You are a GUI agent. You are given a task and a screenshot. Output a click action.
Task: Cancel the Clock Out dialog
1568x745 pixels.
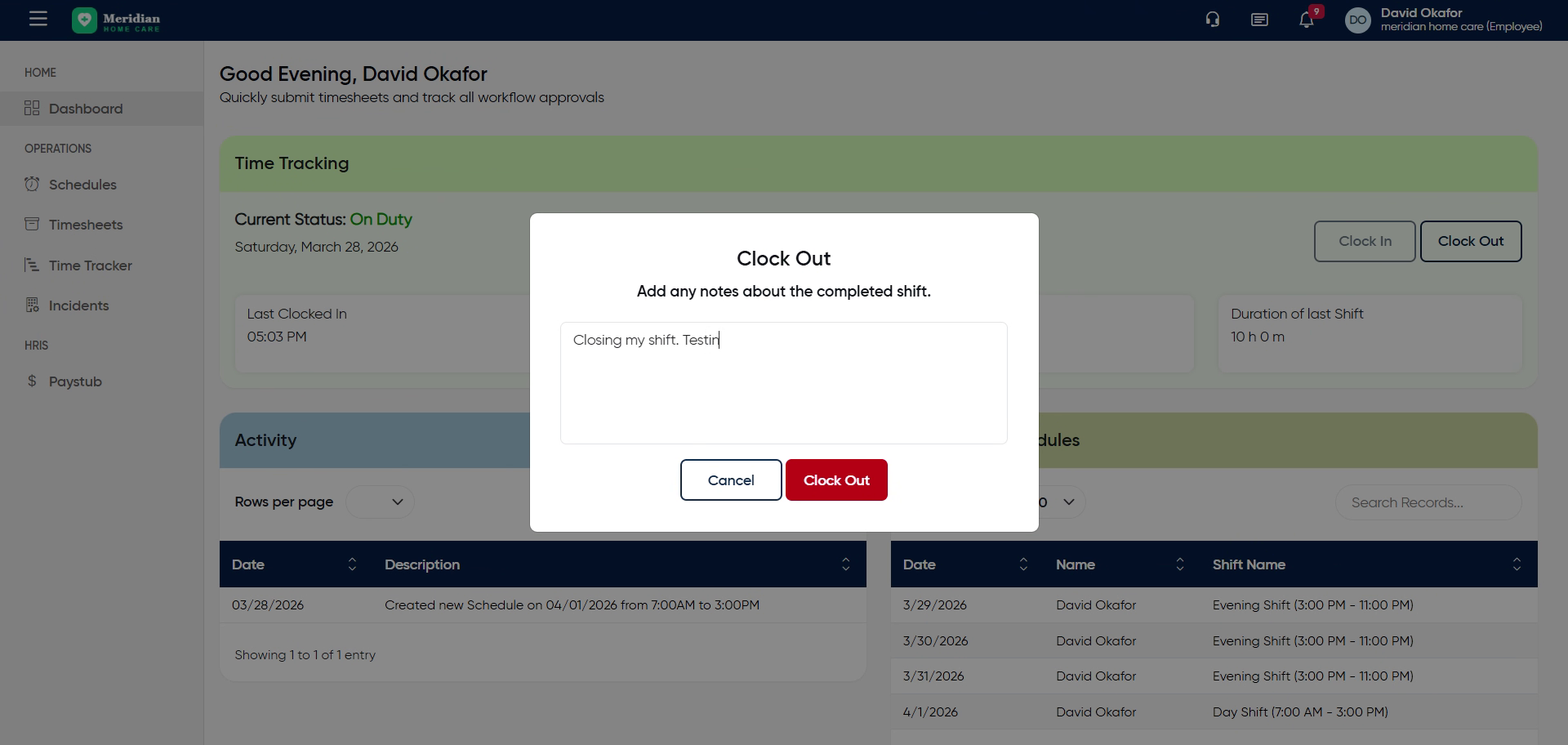(x=730, y=480)
